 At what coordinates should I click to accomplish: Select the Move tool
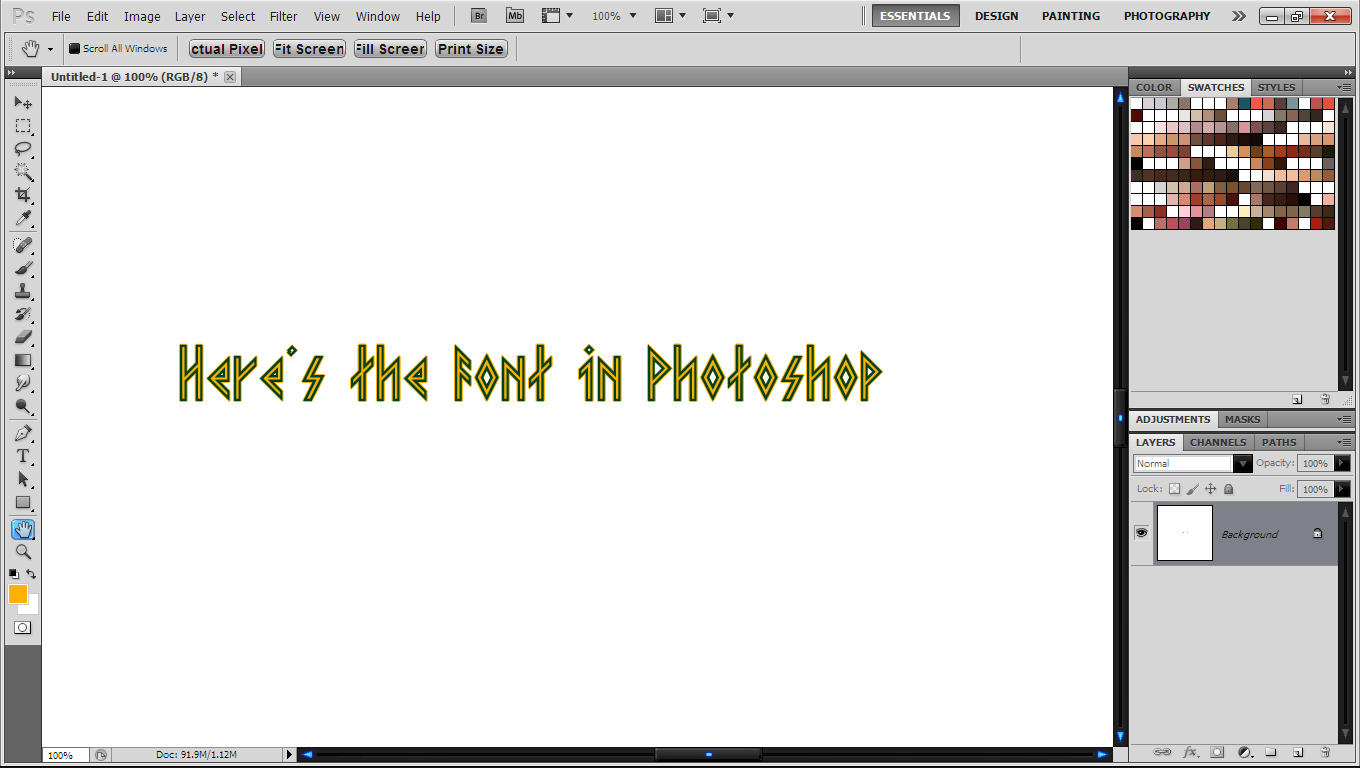point(22,103)
